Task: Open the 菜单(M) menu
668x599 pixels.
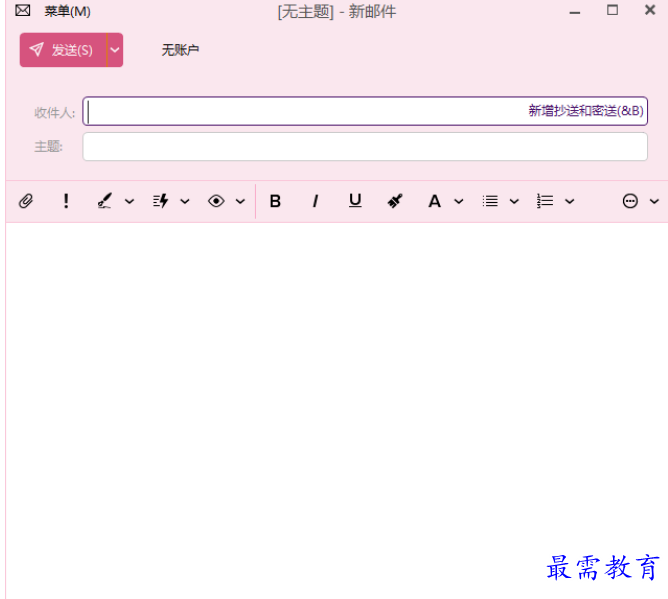Action: pyautogui.click(x=67, y=11)
